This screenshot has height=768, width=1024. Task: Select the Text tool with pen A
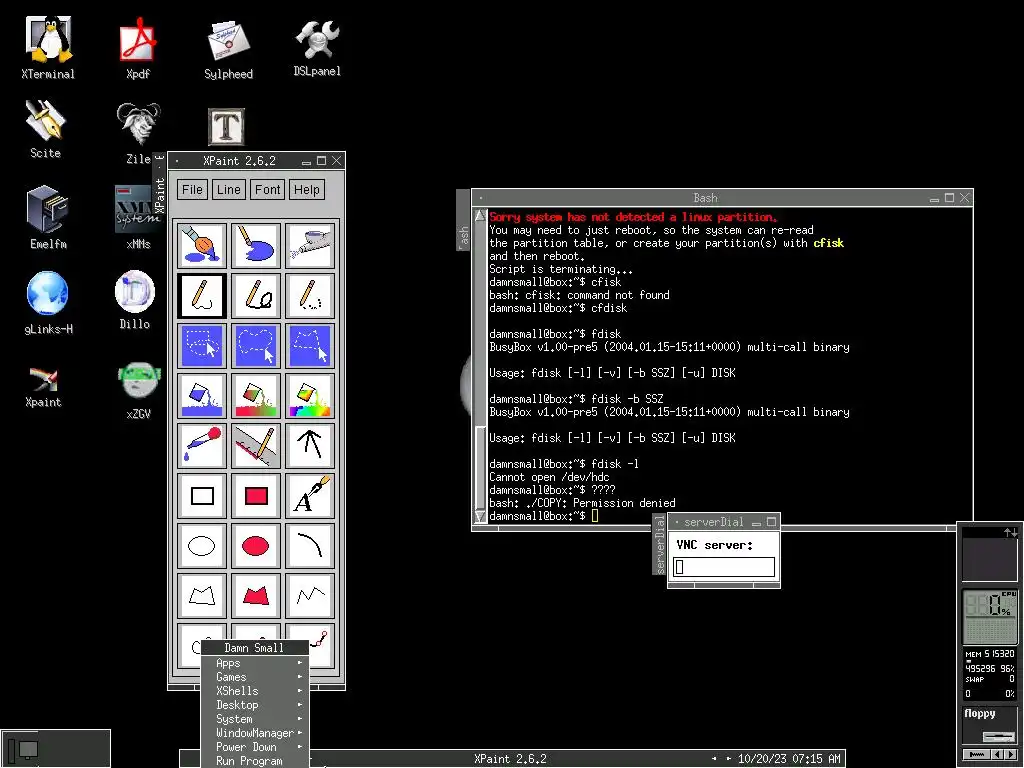(x=310, y=496)
